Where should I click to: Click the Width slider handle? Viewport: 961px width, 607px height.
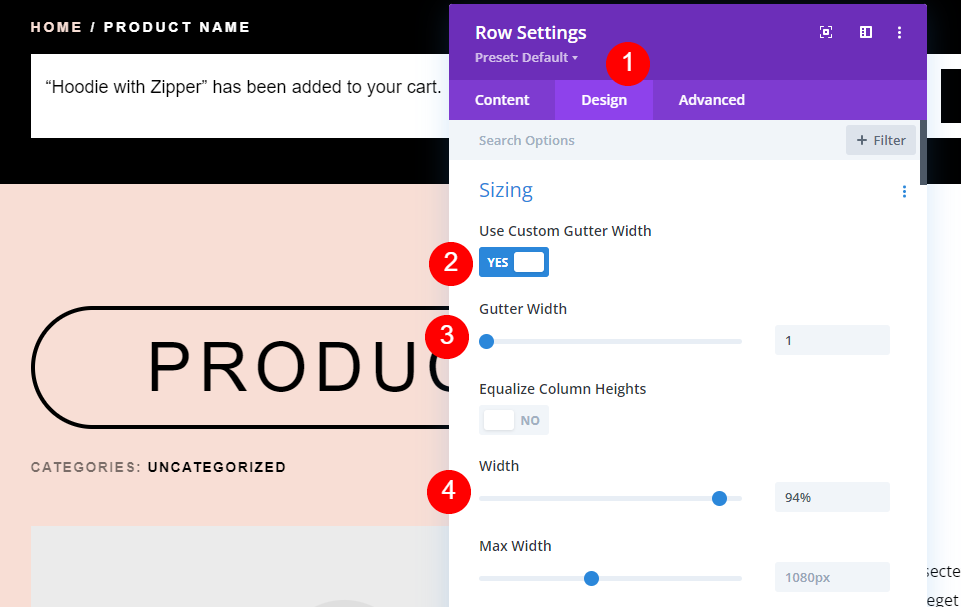coord(720,498)
